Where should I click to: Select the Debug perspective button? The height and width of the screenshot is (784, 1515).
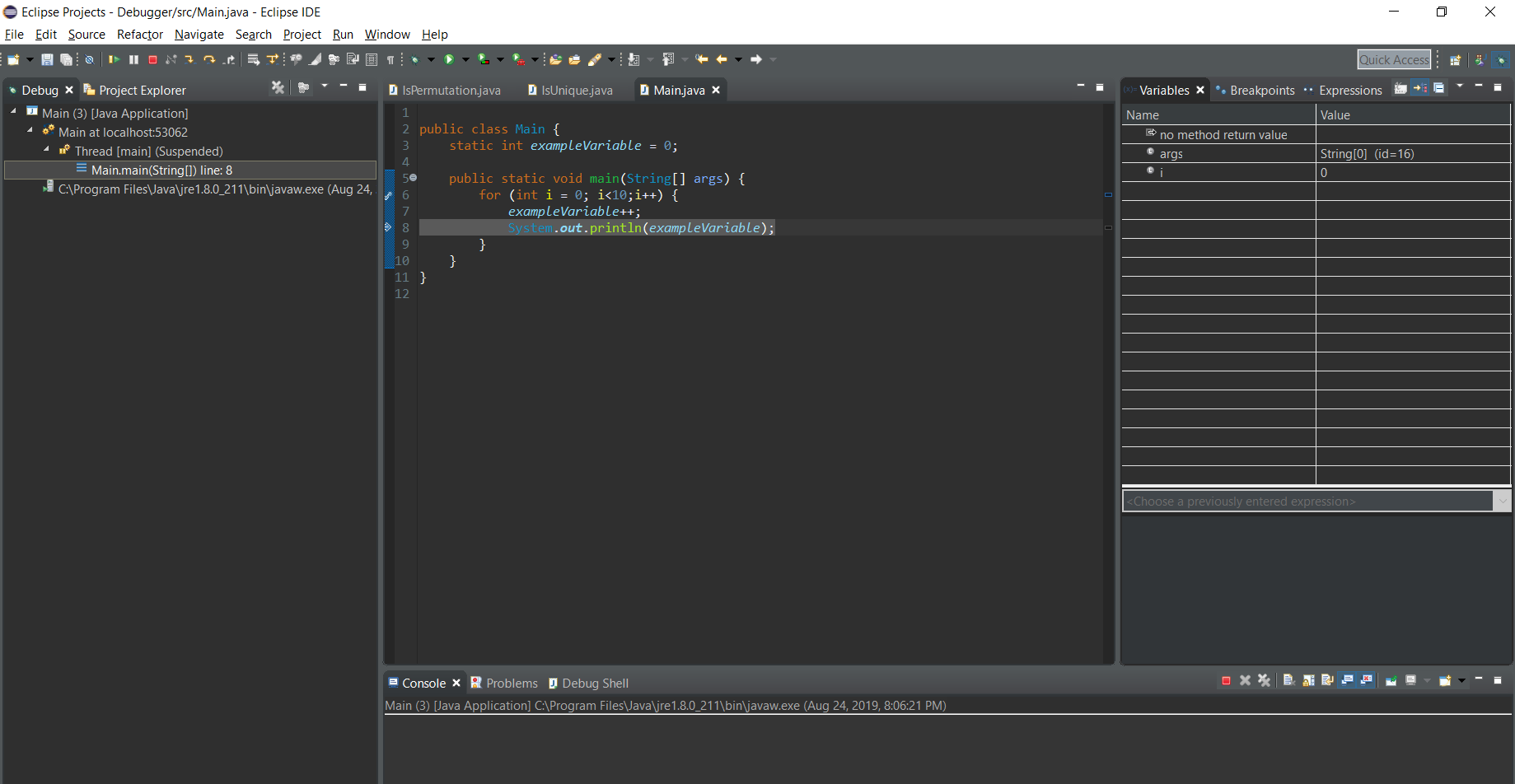pos(1501,59)
